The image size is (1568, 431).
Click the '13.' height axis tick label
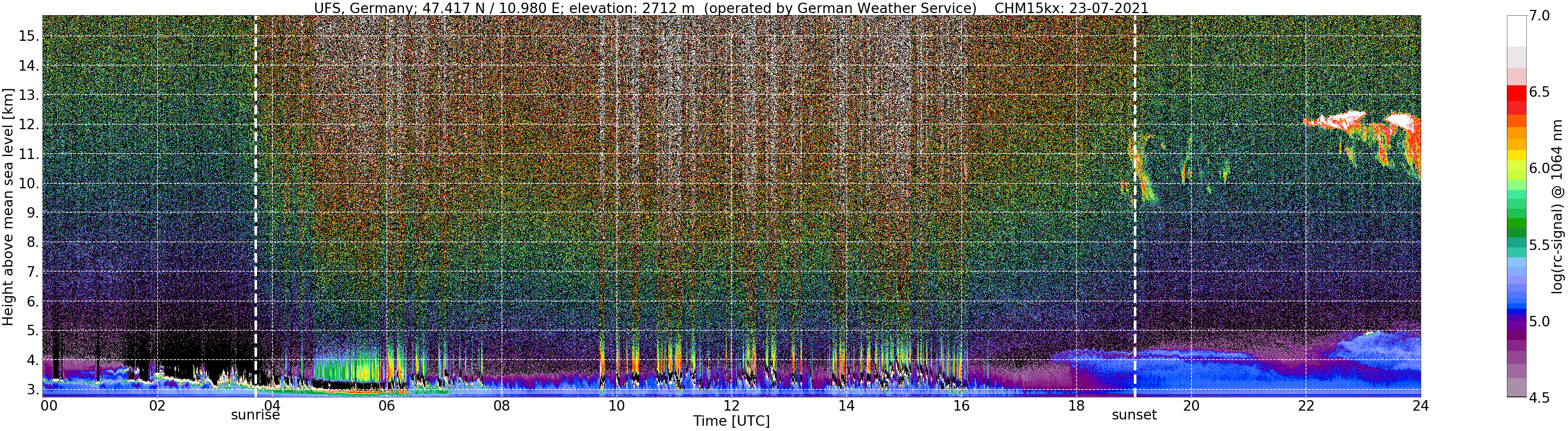pos(29,95)
